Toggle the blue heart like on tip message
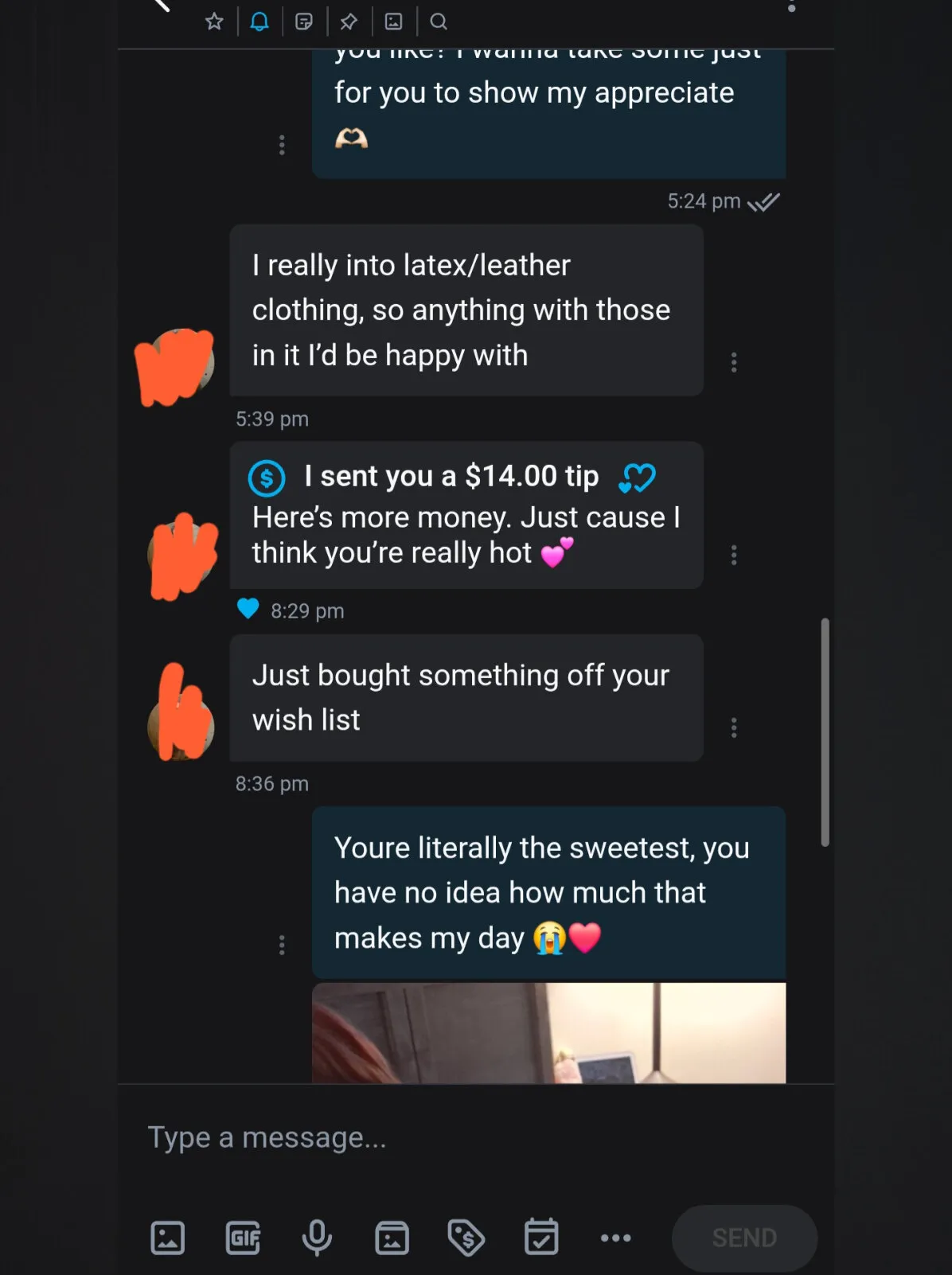The image size is (952, 1275). pos(248,609)
